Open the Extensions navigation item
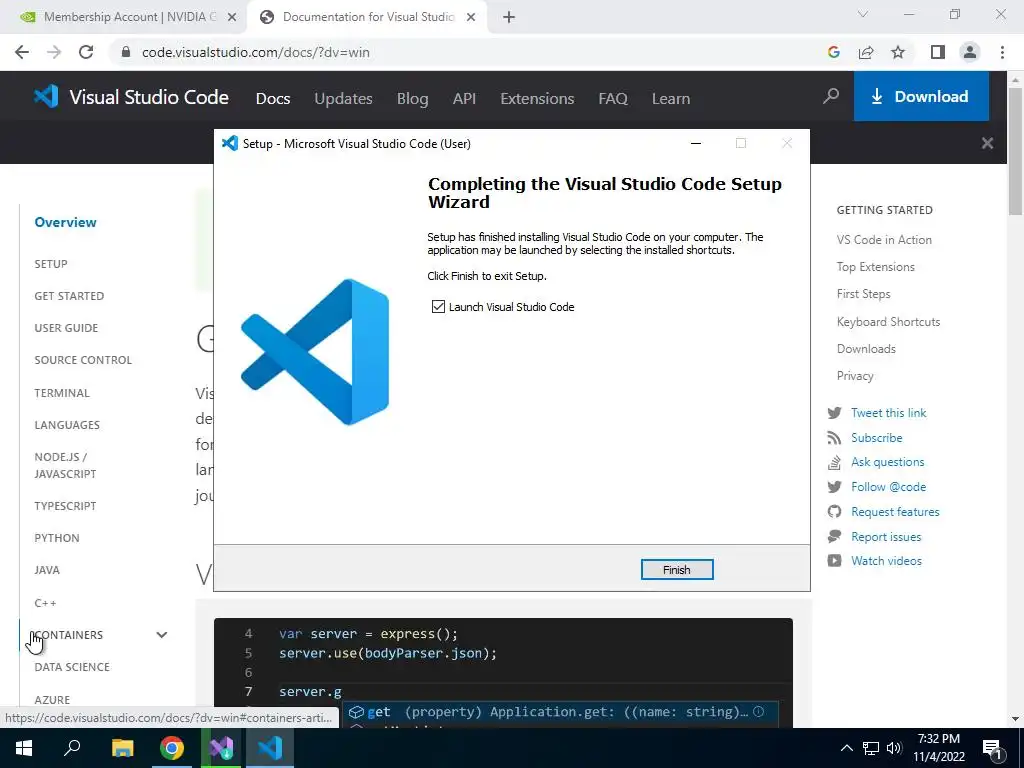The width and height of the screenshot is (1024, 768). coord(537,99)
